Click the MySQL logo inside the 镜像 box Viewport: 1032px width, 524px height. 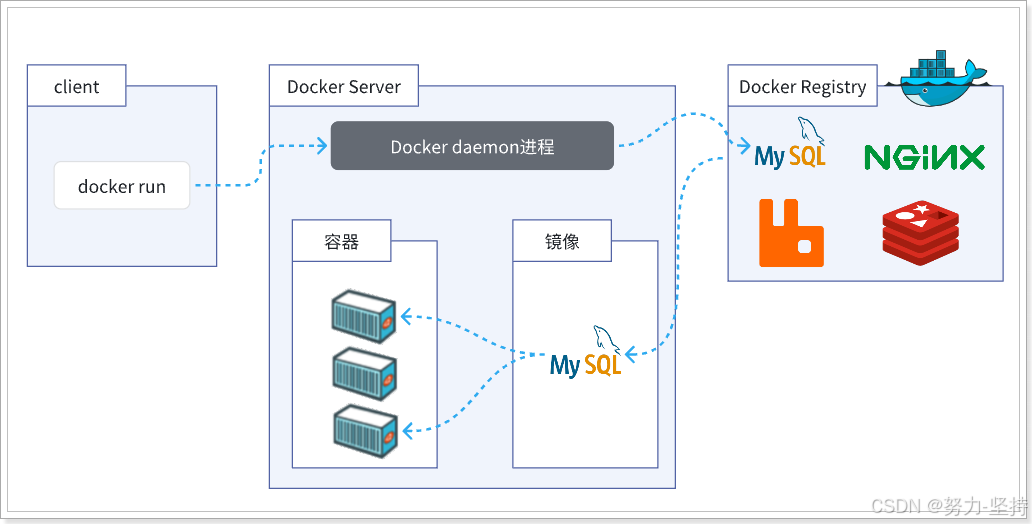tap(586, 351)
